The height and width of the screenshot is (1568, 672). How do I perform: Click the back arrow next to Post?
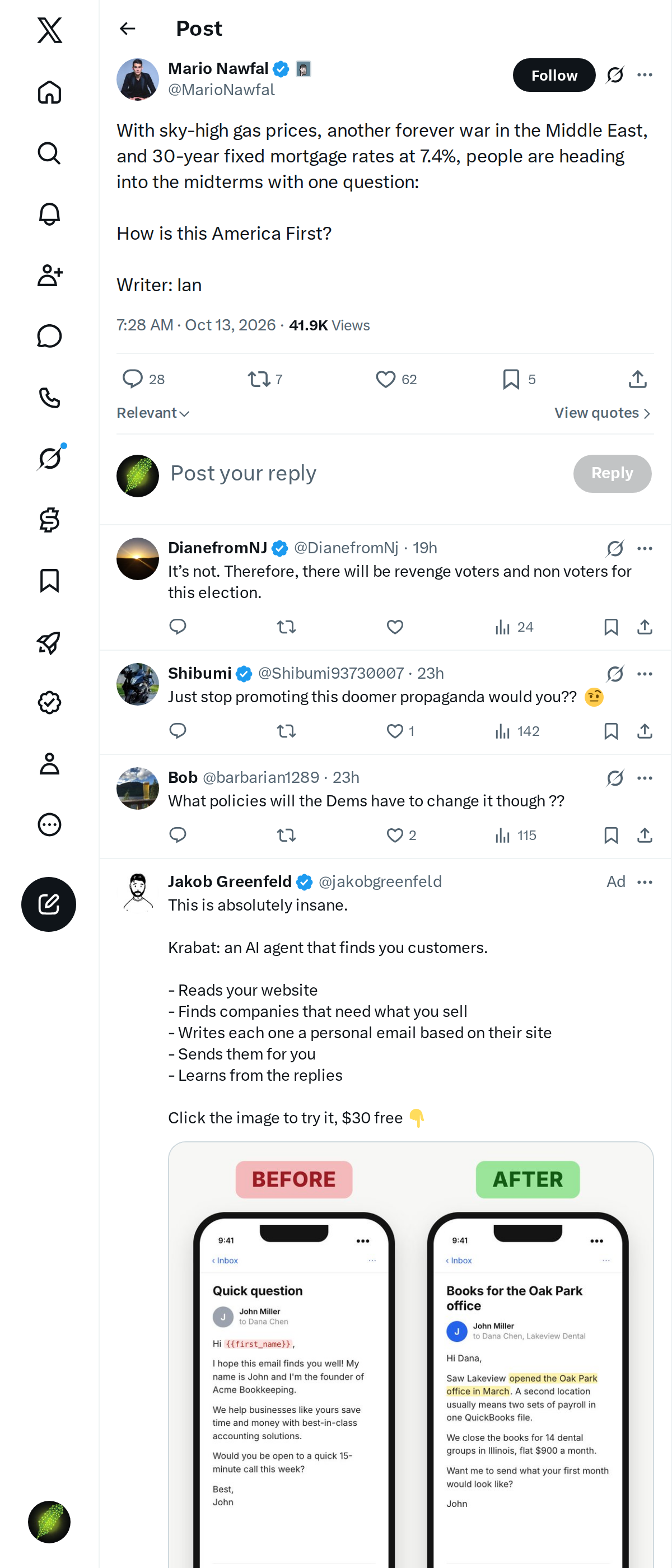pyautogui.click(x=127, y=29)
